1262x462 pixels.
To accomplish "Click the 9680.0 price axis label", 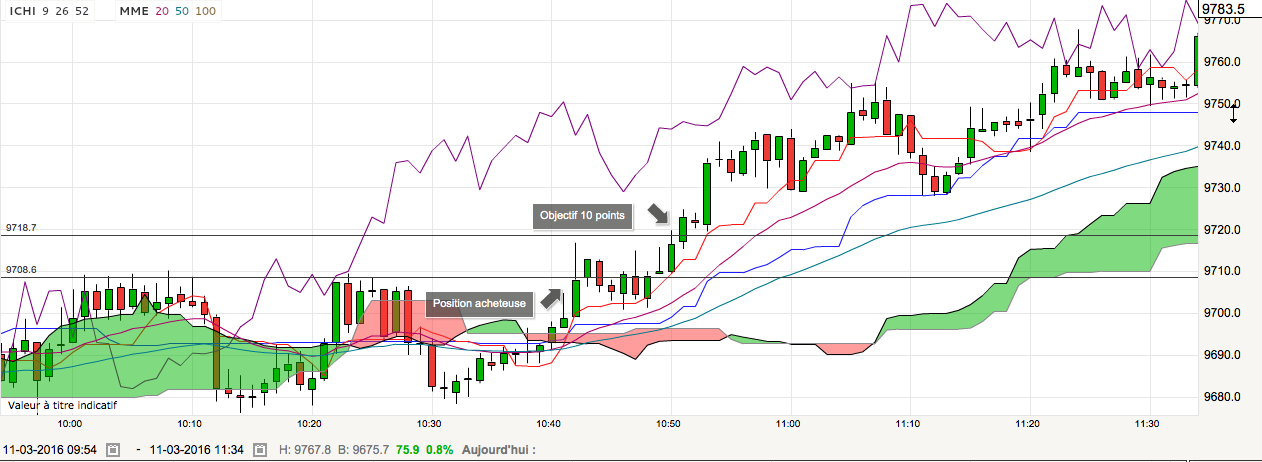I will click(1222, 397).
